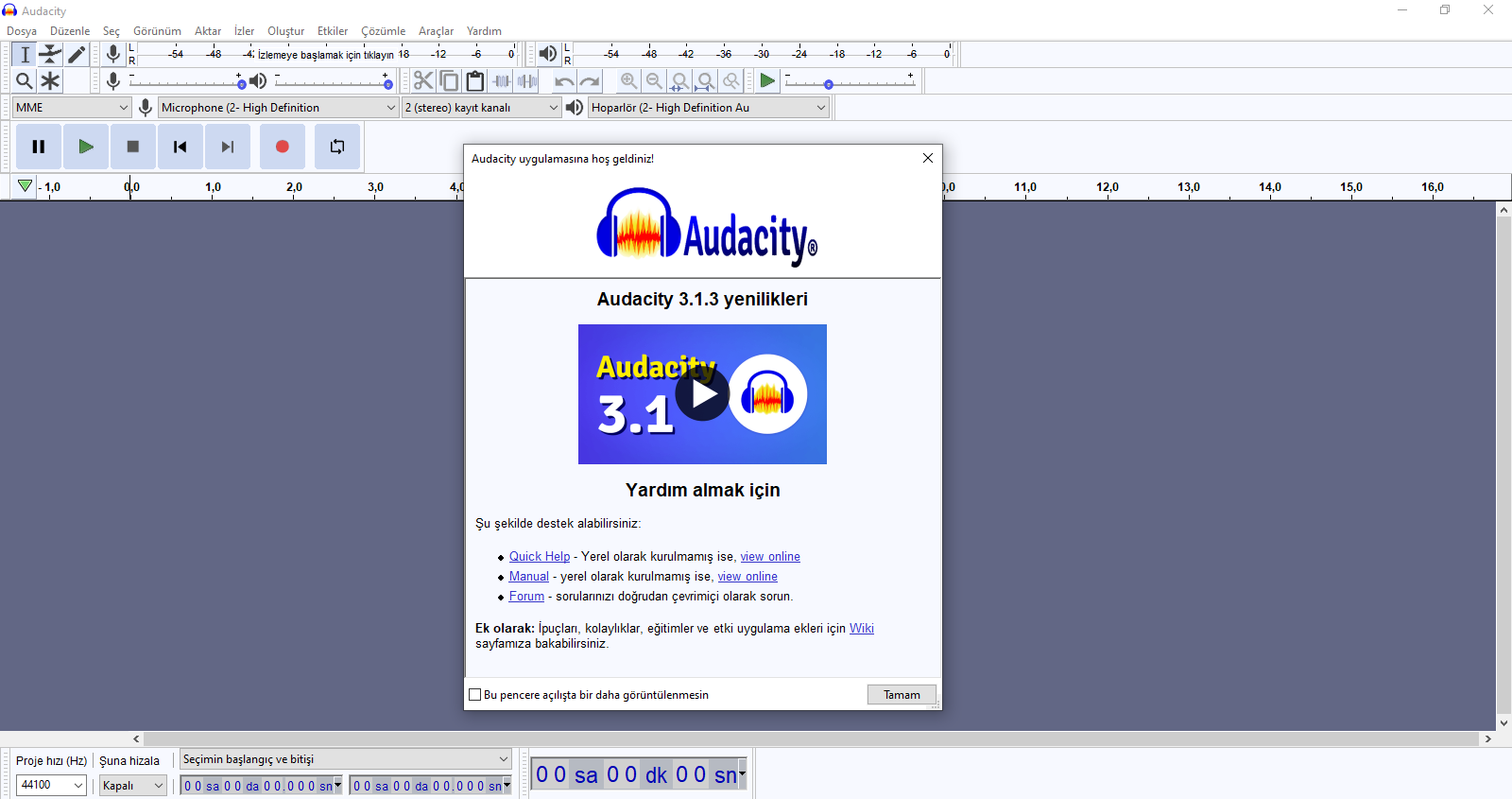Image resolution: width=1512 pixels, height=799 pixels.
Task: Click the selection start time field
Action: (262, 786)
